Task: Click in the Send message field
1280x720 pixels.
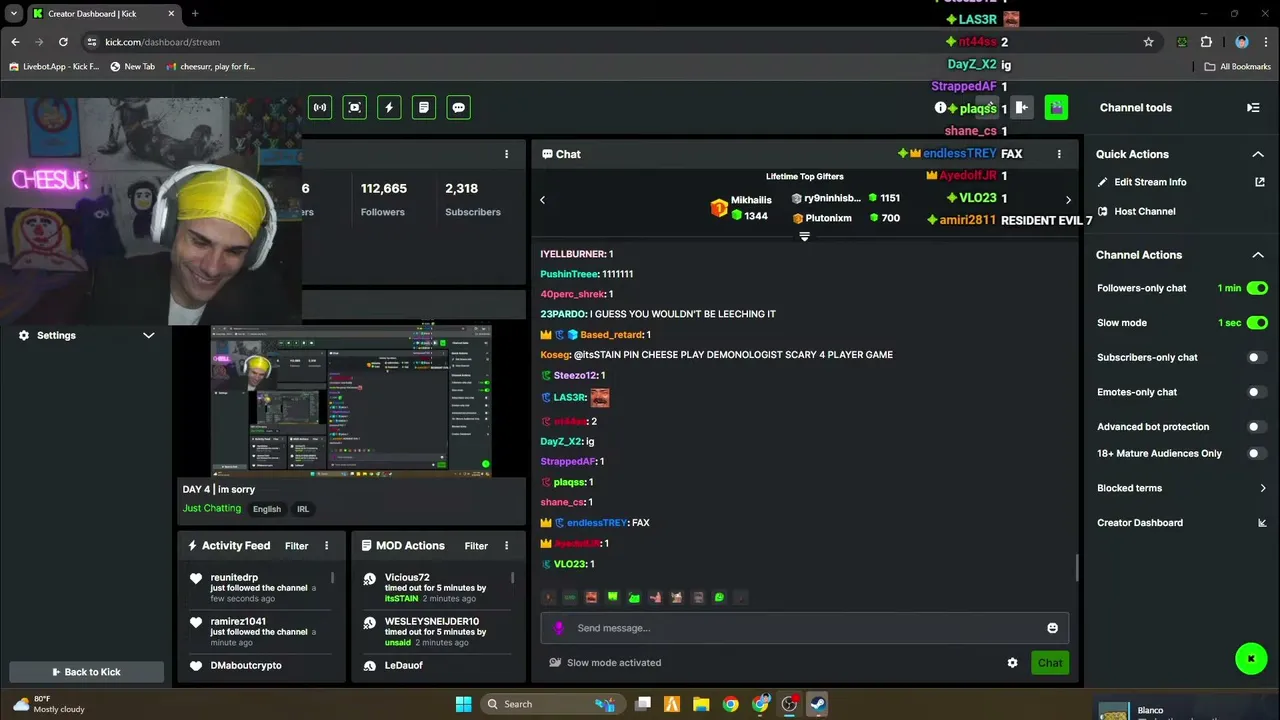Action: point(805,628)
